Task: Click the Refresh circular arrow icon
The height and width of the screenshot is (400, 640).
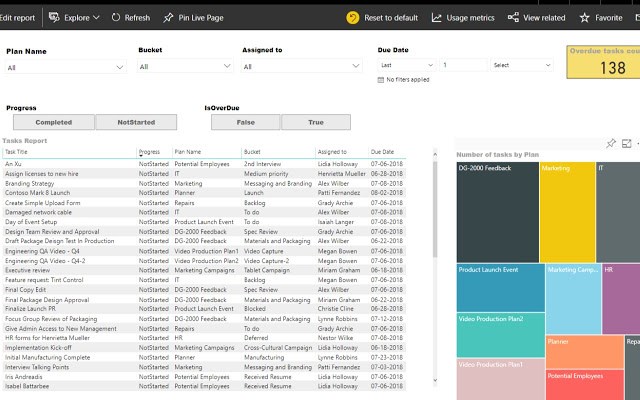Action: [x=116, y=18]
